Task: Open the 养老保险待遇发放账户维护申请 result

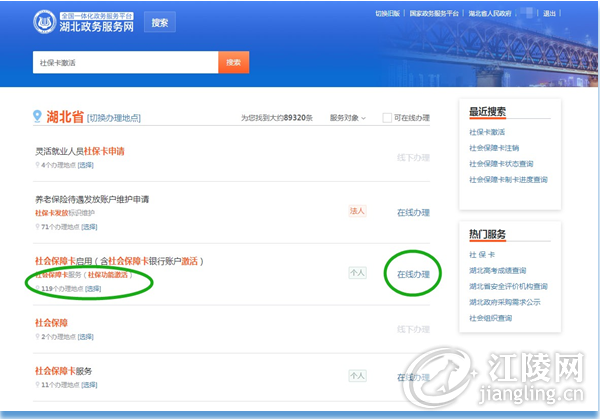Action: point(92,199)
